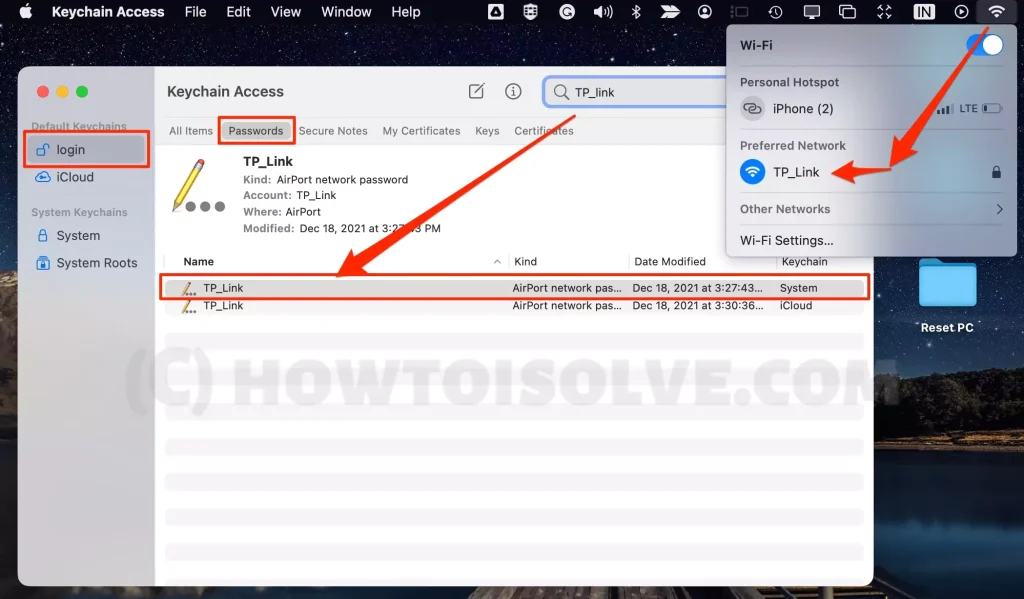Click the info button in toolbar
The height and width of the screenshot is (599, 1024).
513,91
